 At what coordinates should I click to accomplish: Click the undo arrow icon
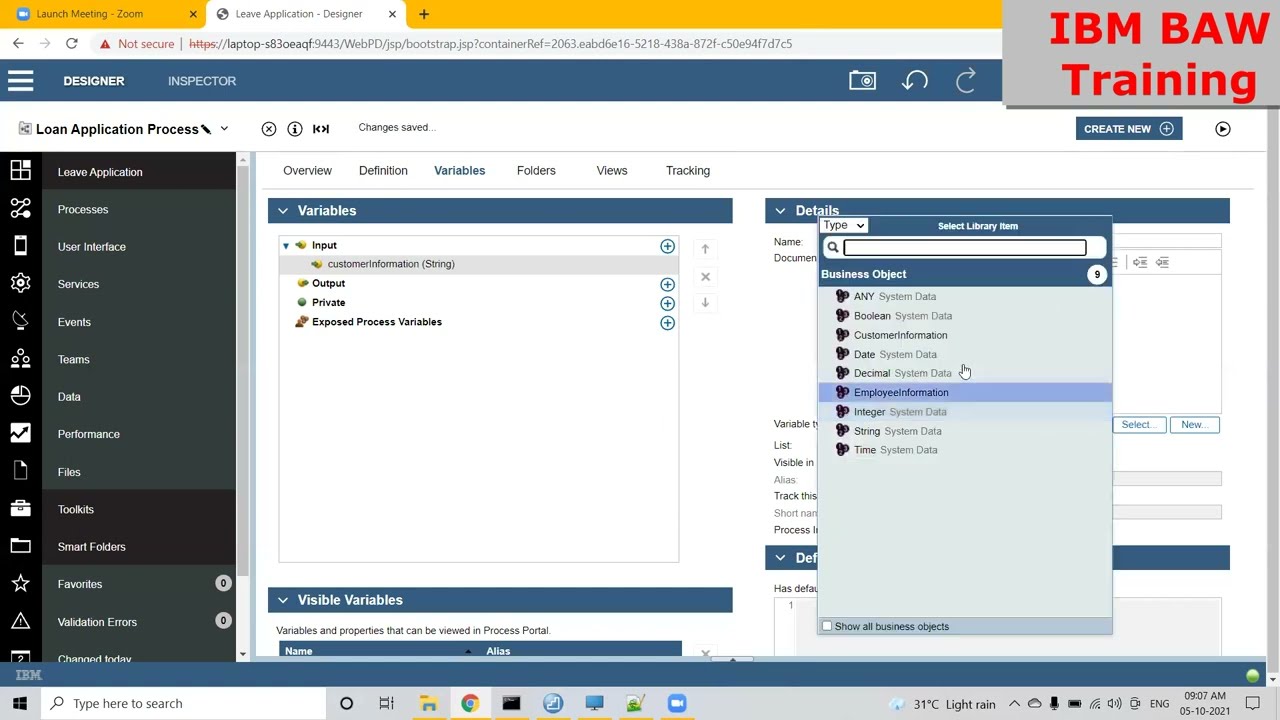(915, 81)
